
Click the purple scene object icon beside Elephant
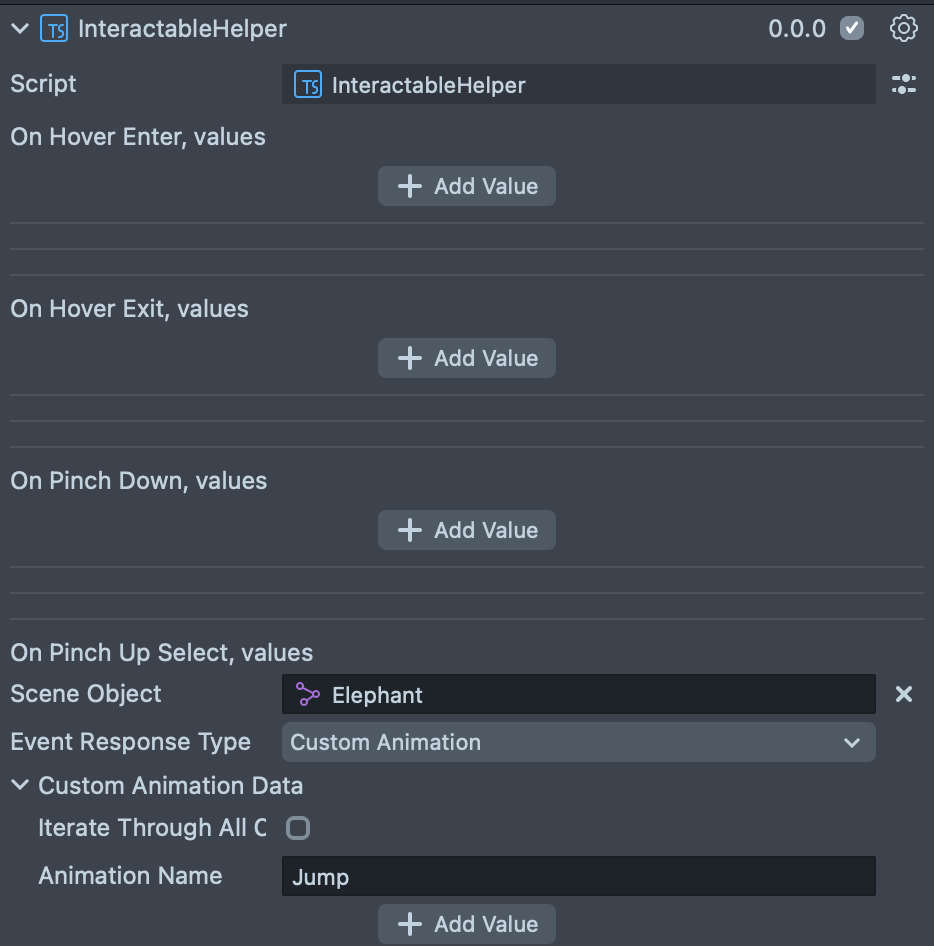(x=307, y=695)
